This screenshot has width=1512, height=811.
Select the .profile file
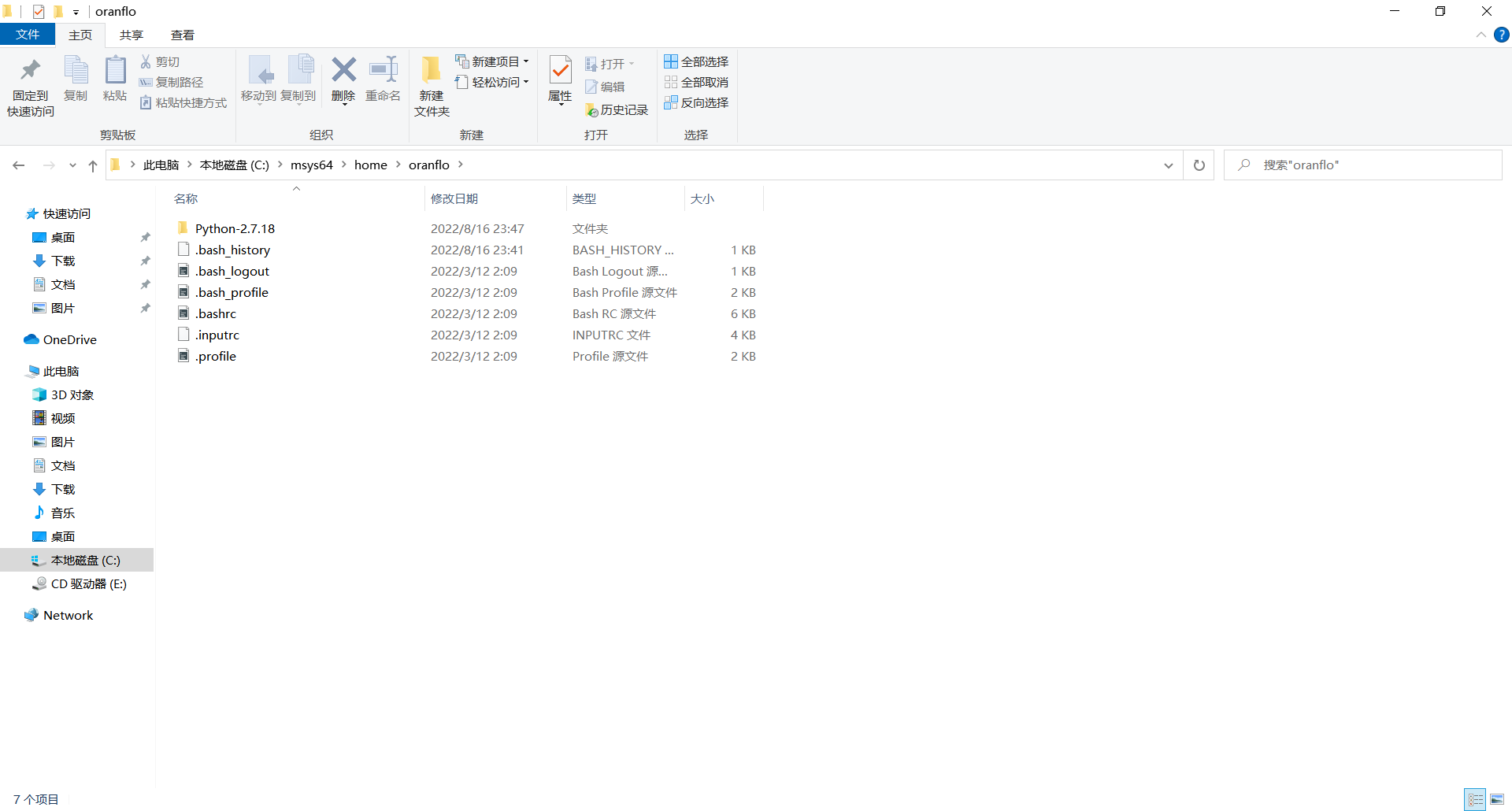pos(216,356)
